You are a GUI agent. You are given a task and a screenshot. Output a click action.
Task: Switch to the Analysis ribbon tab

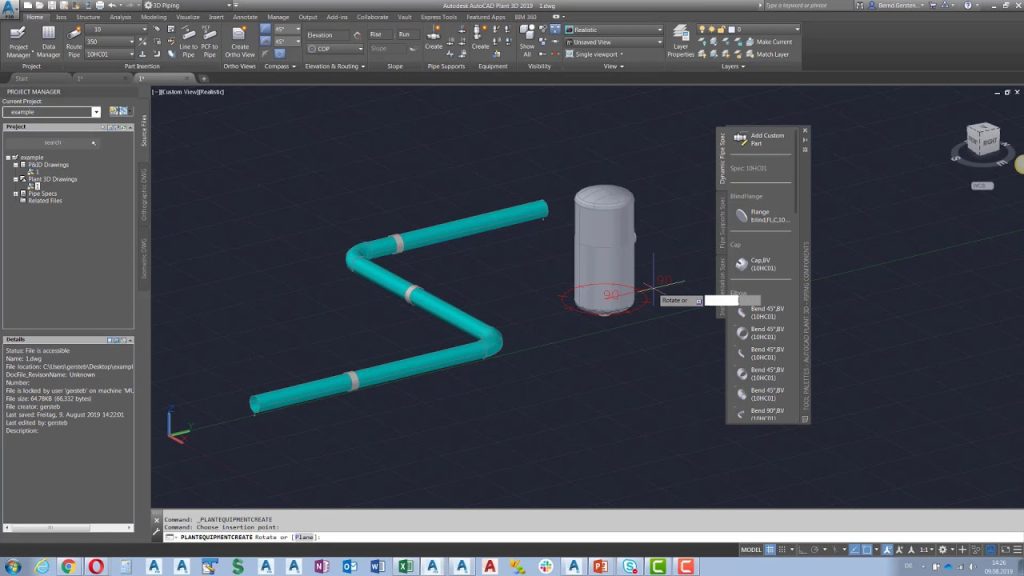point(119,17)
